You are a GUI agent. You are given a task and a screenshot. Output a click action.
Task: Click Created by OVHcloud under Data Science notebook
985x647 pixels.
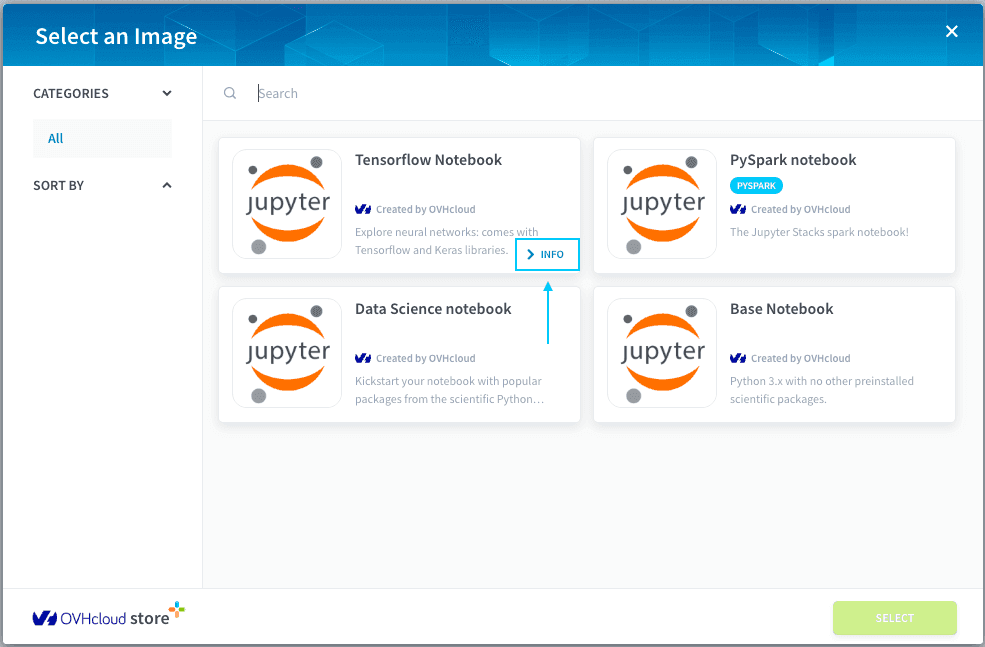click(x=426, y=358)
